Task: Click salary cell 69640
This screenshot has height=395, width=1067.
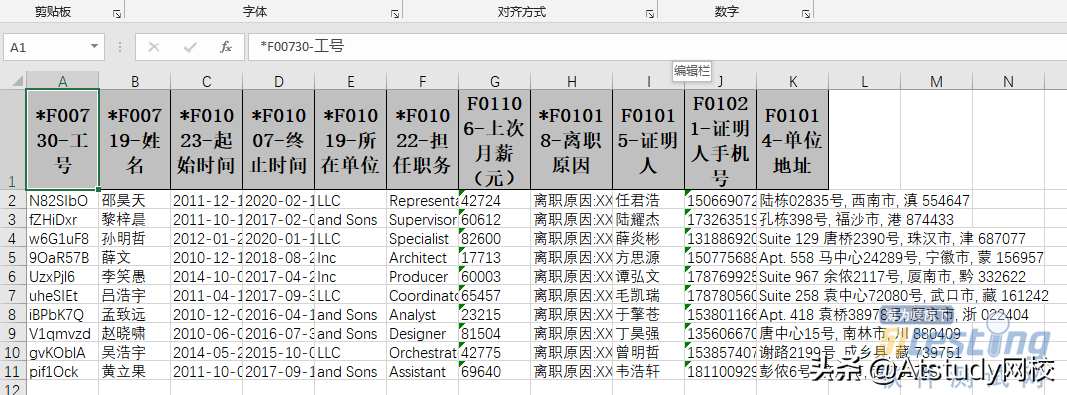Action: click(x=495, y=372)
